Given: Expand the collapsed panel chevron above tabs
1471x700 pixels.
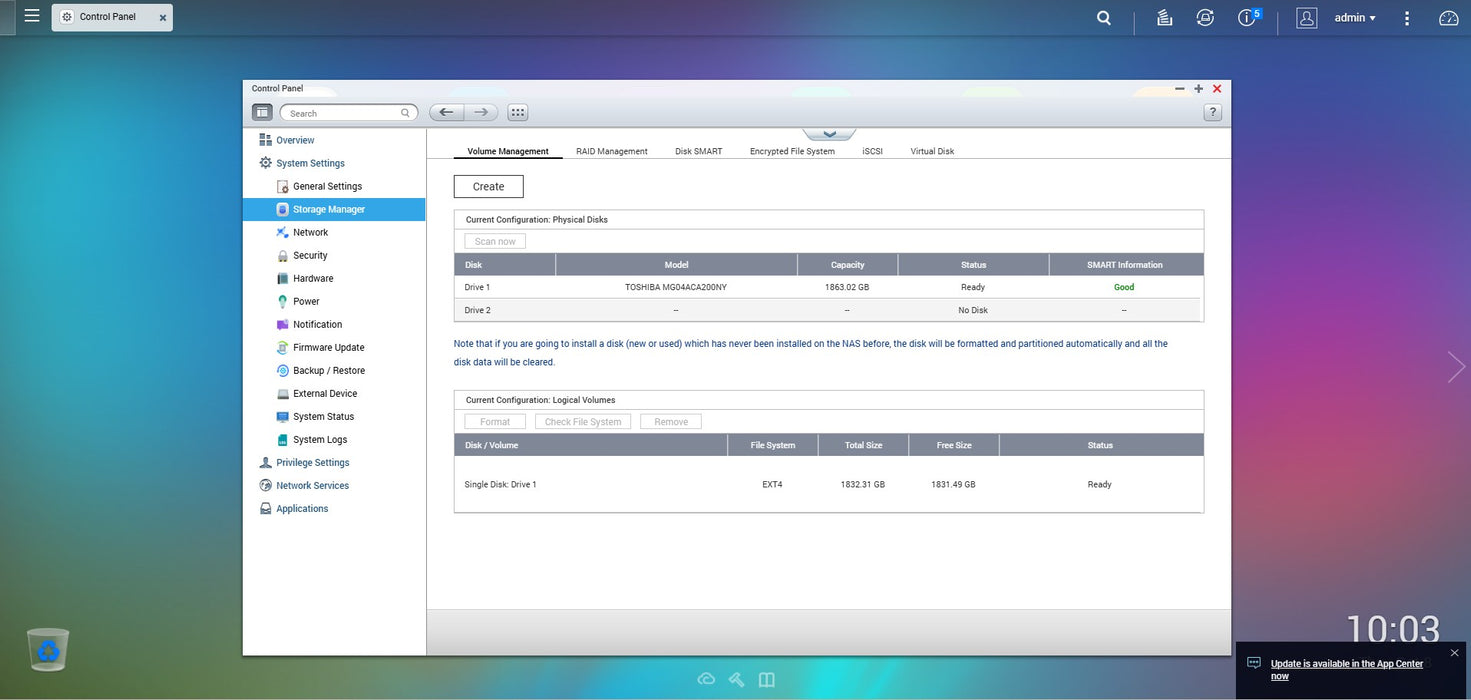Looking at the screenshot, I should [829, 134].
